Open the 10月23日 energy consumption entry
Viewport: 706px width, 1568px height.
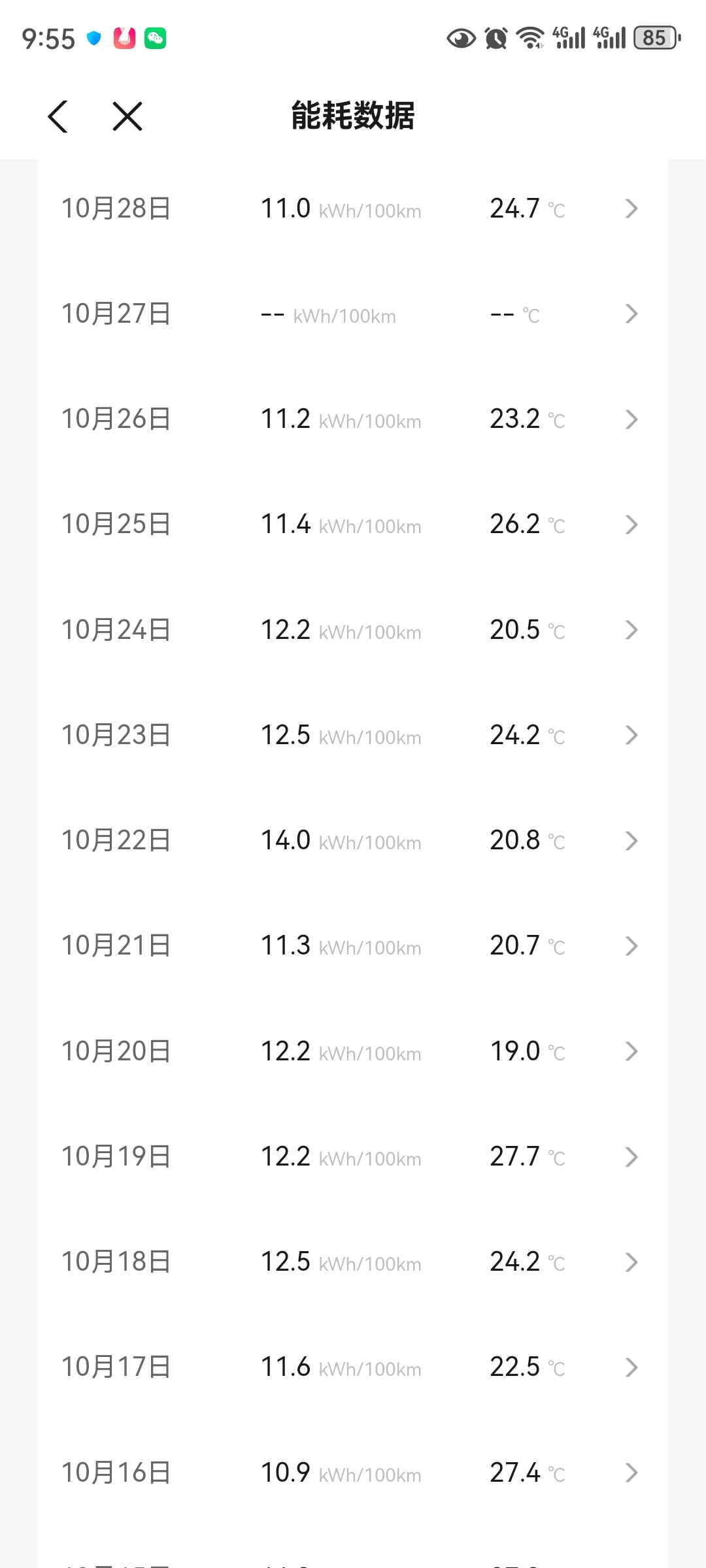[353, 735]
